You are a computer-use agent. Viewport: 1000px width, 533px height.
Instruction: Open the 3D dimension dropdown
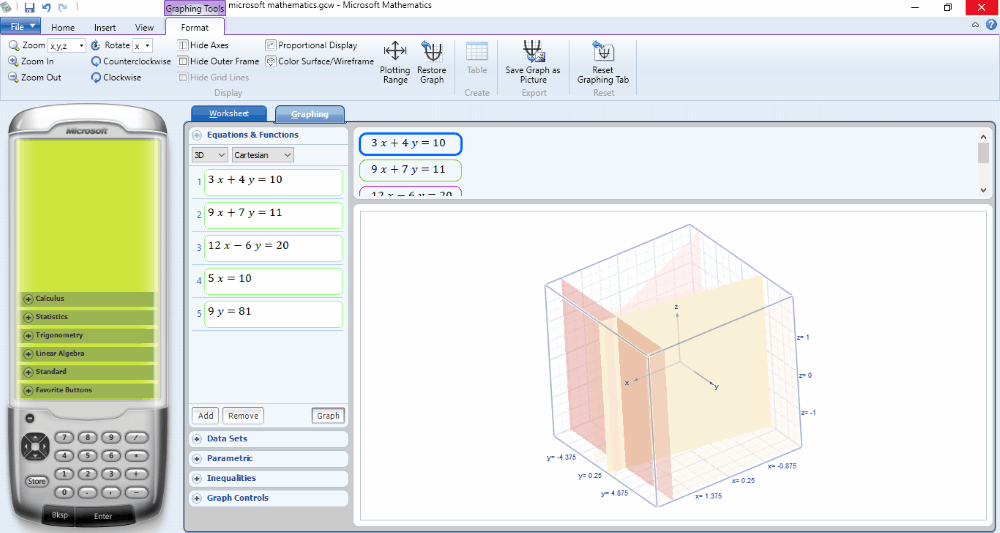[209, 155]
